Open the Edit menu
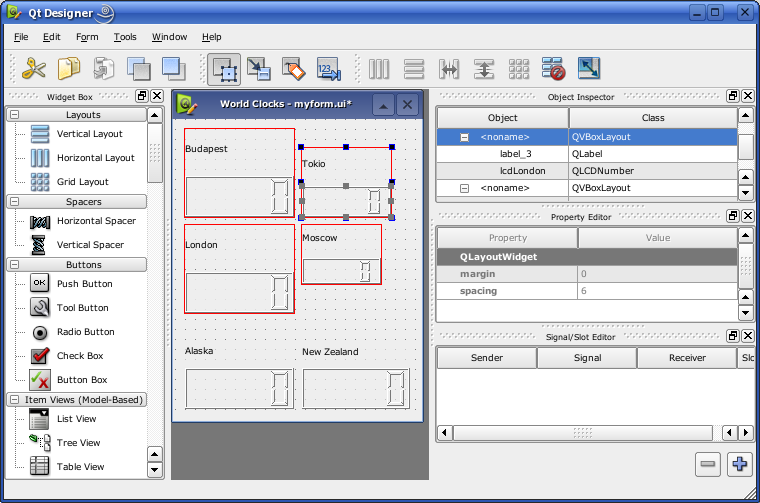Screen dimensions: 760x503 pos(51,37)
